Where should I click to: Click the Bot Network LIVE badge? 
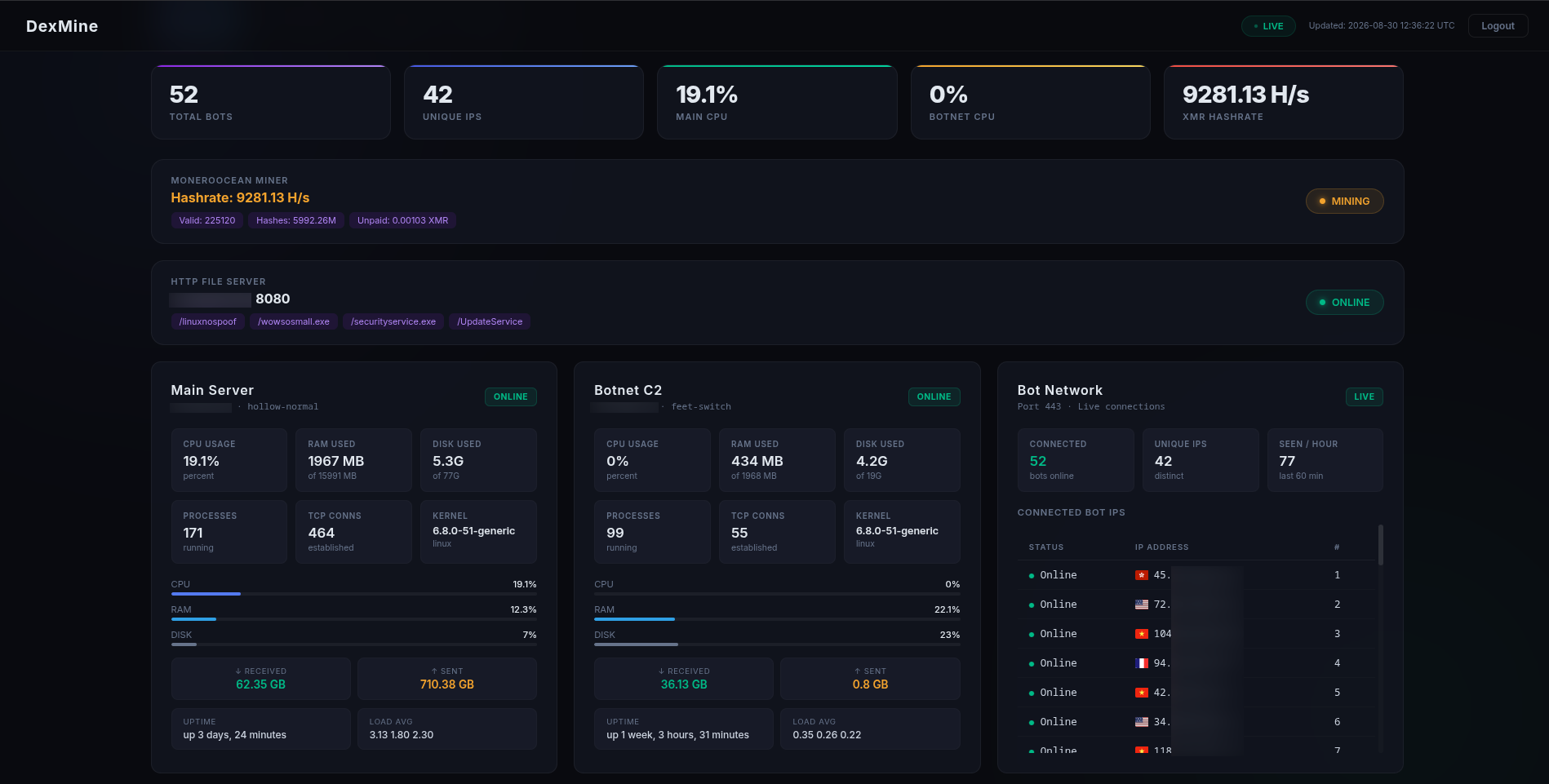(1364, 396)
